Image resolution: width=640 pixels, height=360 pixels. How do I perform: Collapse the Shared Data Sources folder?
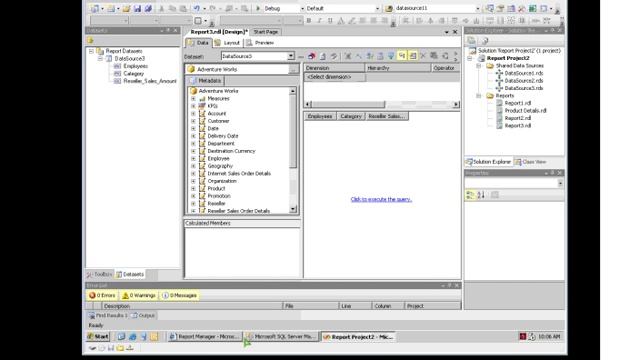click(479, 66)
